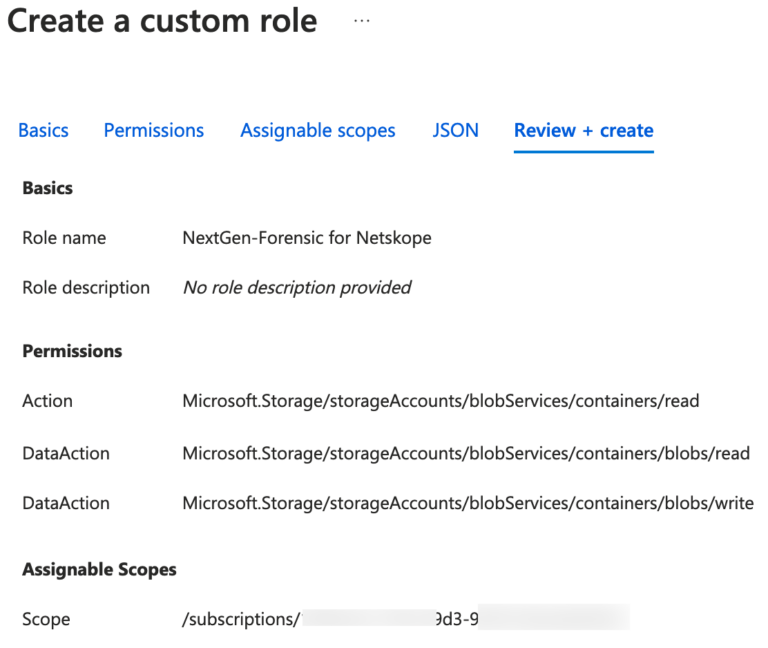Screen dimensions: 768x648
Task: Select the Review + create tab
Action: [x=583, y=131]
